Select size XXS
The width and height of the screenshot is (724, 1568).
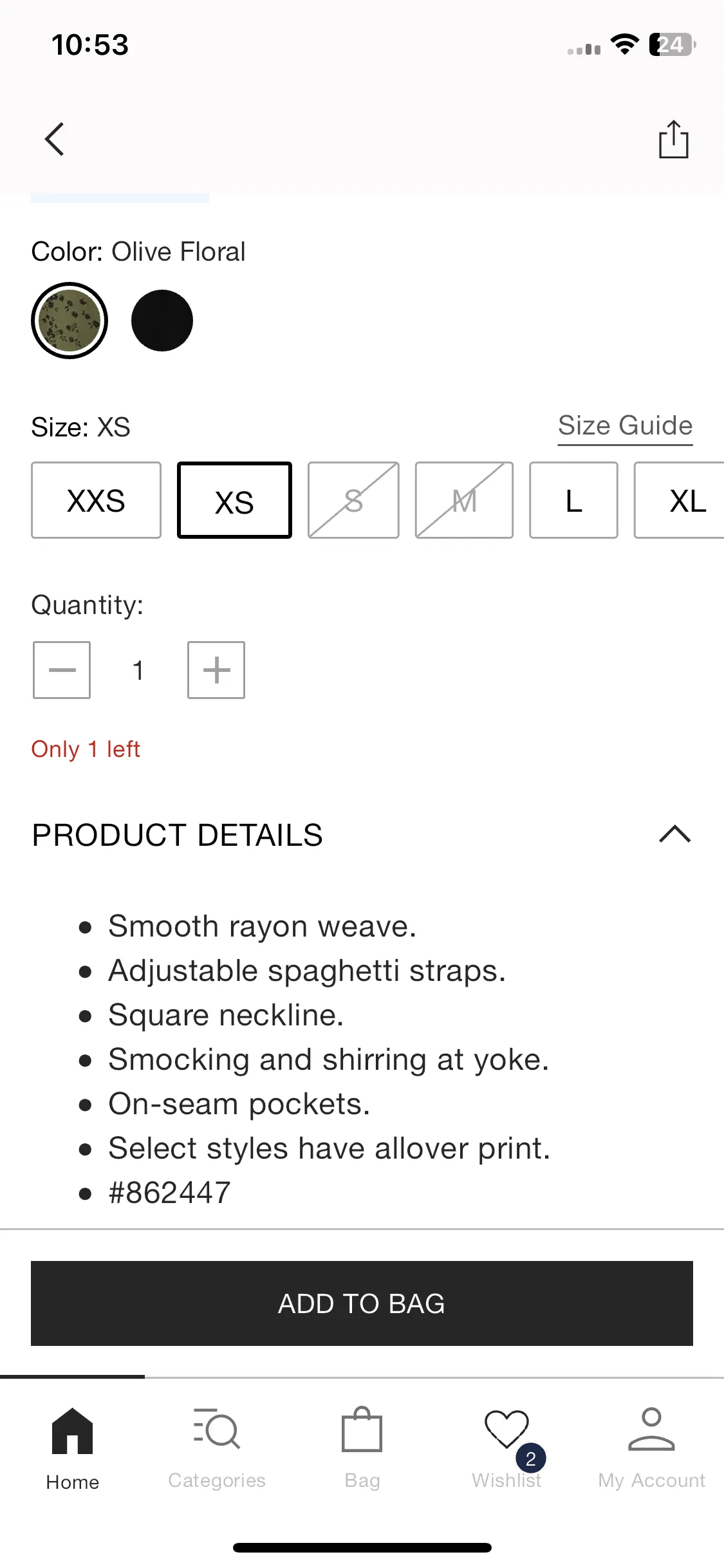pyautogui.click(x=96, y=500)
